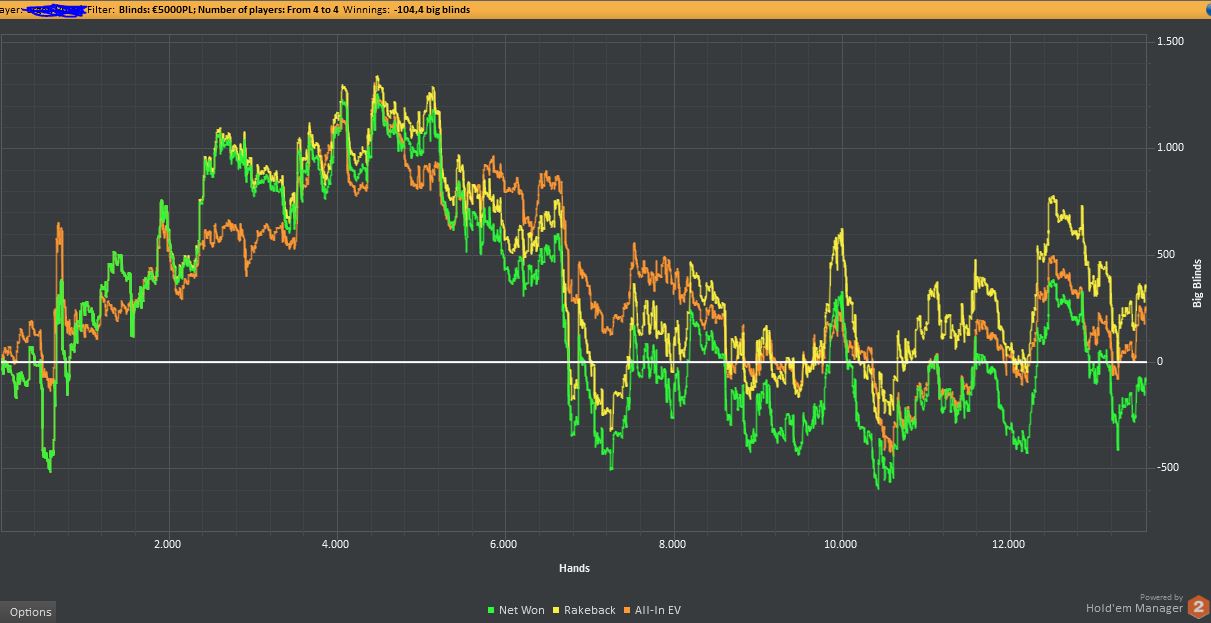The width and height of the screenshot is (1211, 623).
Task: Click the yellow Rakeback color swatch
Action: (x=557, y=610)
